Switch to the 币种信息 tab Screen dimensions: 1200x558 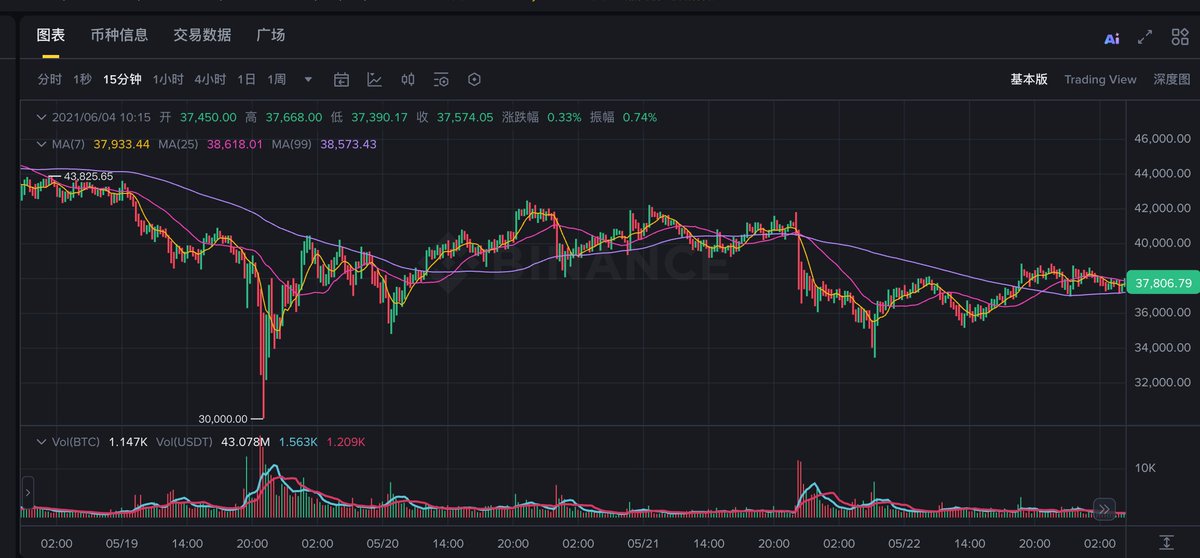[x=119, y=35]
